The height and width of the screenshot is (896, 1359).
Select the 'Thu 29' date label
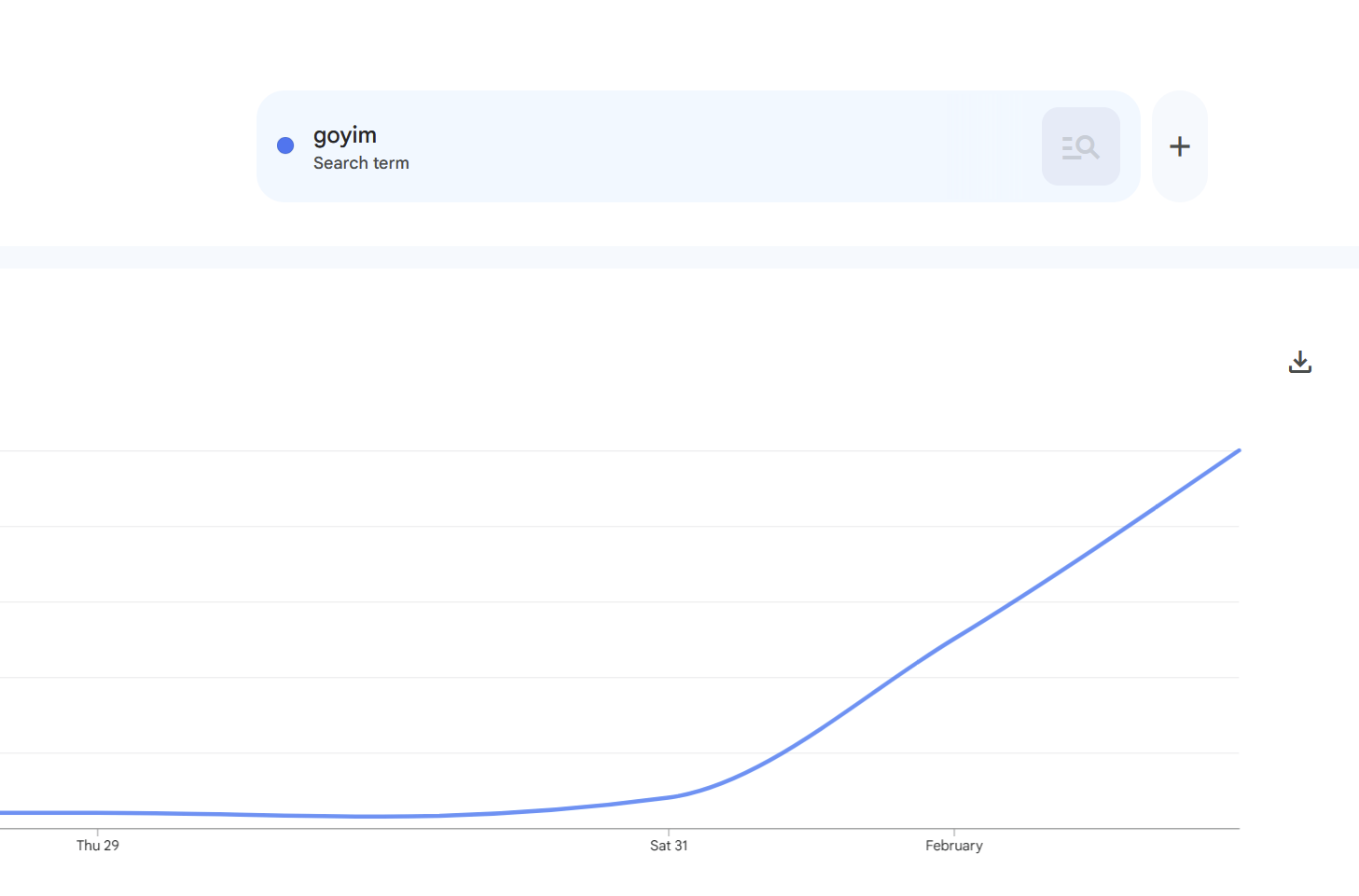(x=98, y=846)
